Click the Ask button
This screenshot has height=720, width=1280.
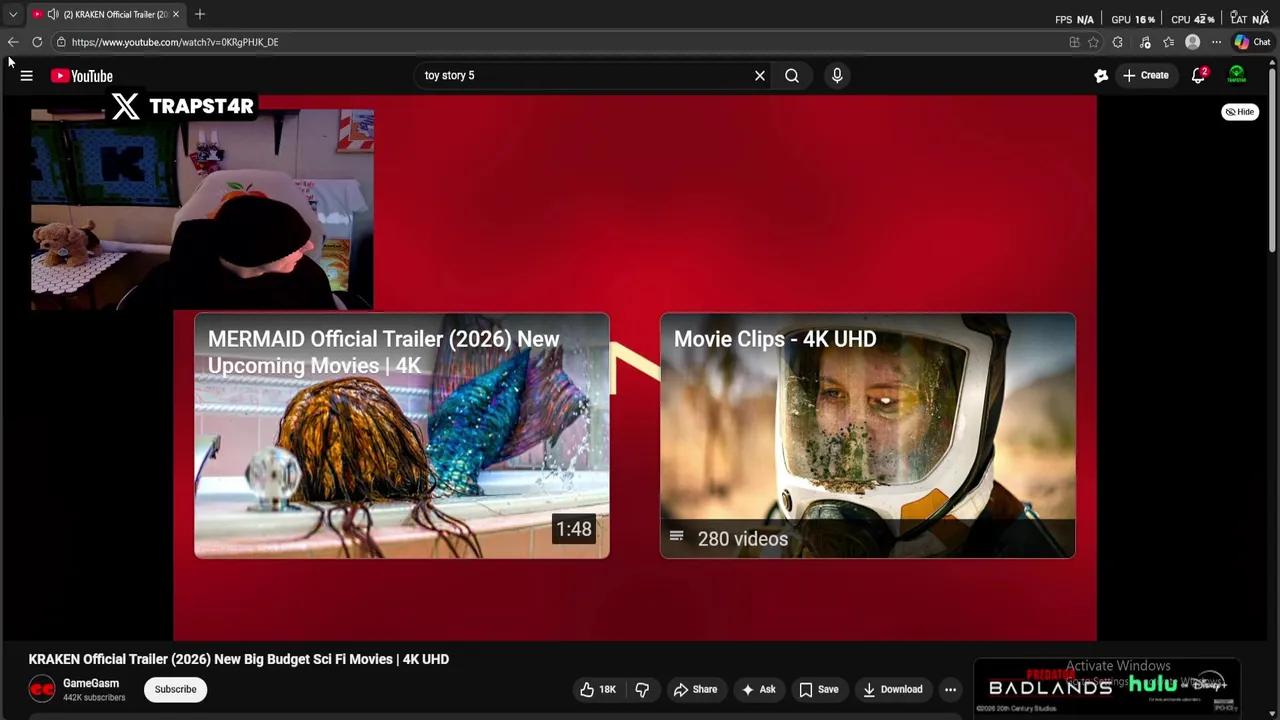(758, 689)
